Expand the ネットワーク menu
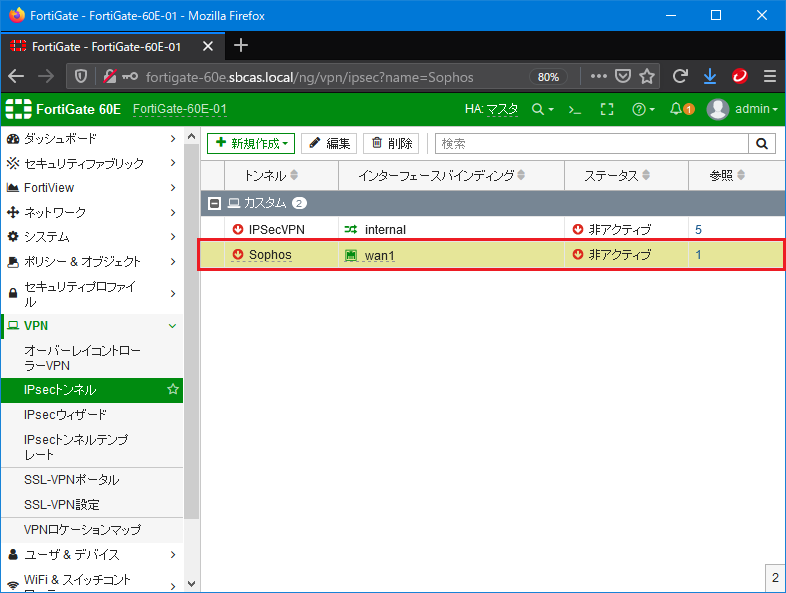The image size is (786, 593). click(92, 212)
